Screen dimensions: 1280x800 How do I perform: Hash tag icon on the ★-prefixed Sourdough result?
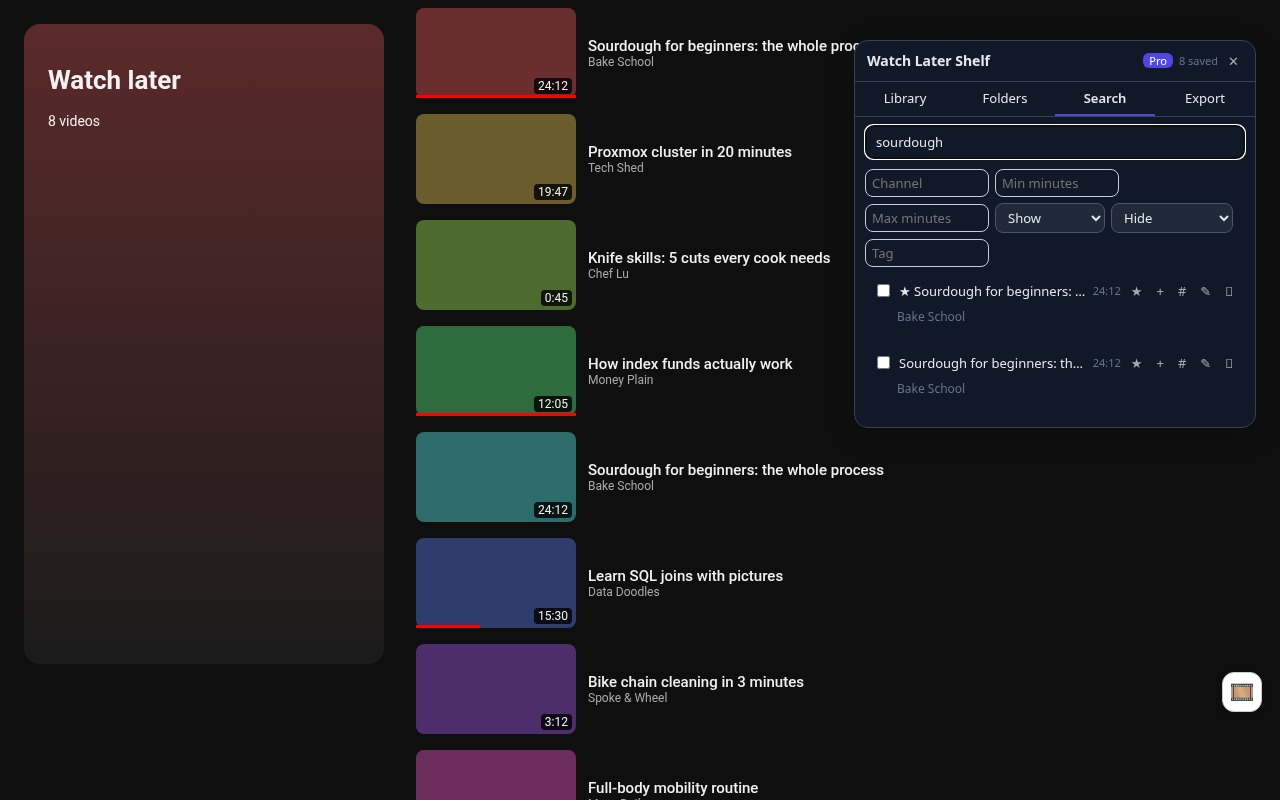coord(1182,291)
